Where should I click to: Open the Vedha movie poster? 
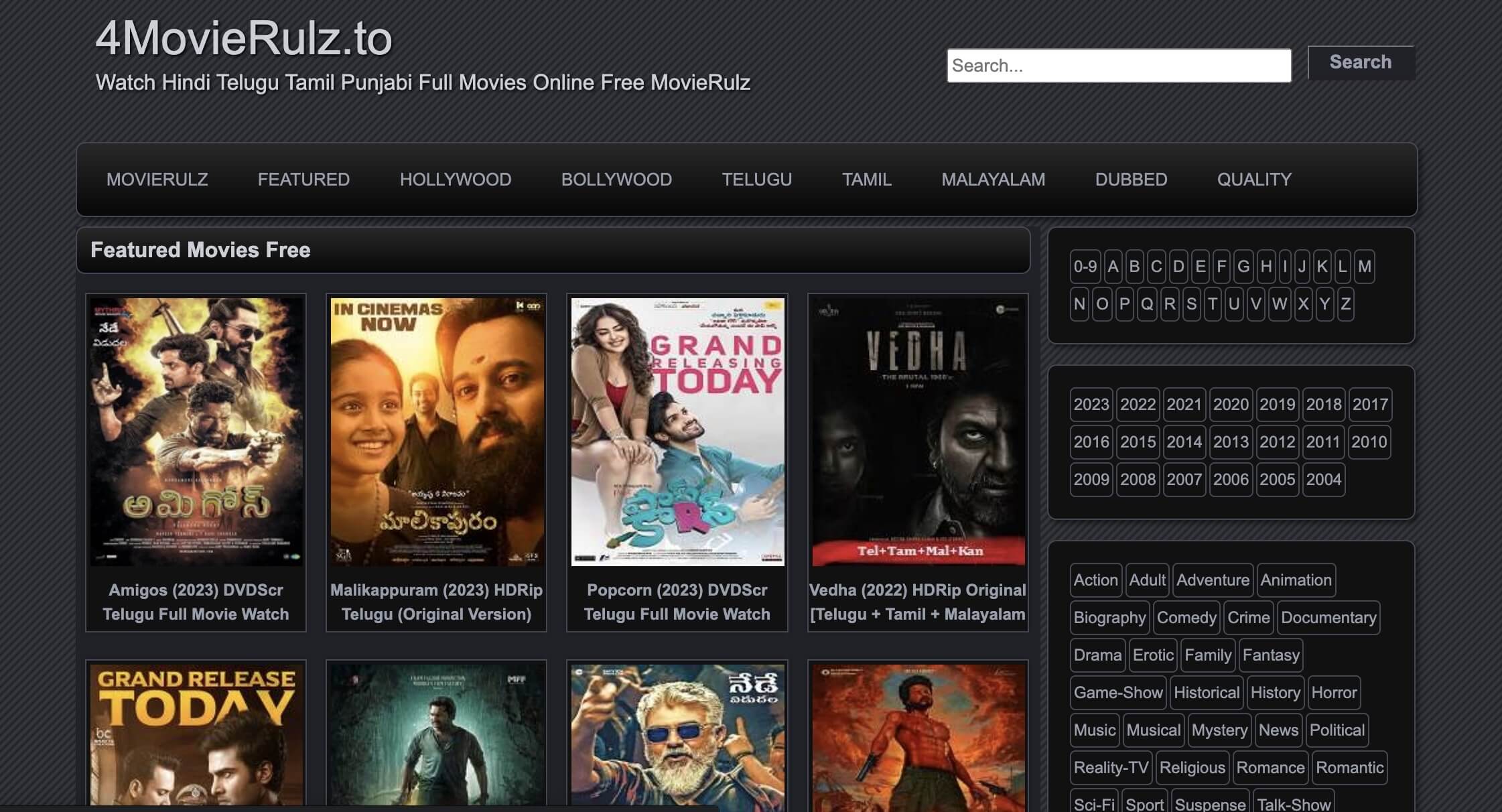[917, 431]
